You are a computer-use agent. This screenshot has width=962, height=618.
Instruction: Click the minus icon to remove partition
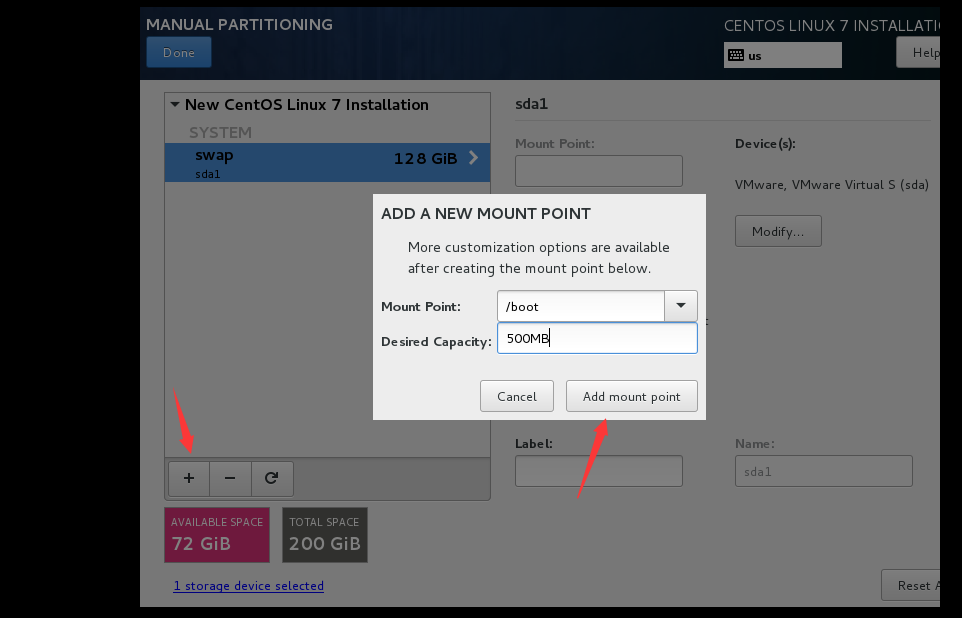pos(230,478)
